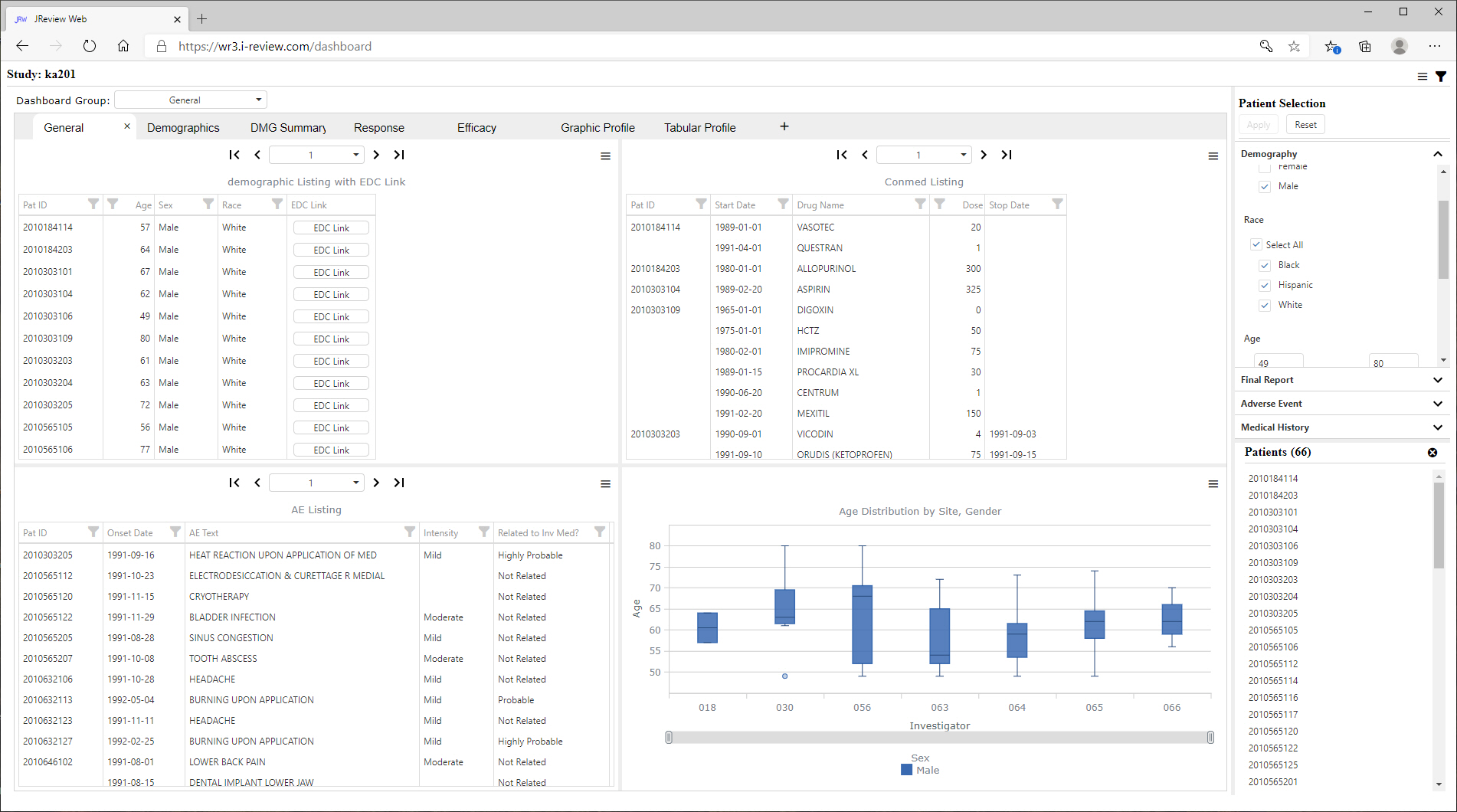Open EDC Link for patient 2010184114

(x=331, y=228)
